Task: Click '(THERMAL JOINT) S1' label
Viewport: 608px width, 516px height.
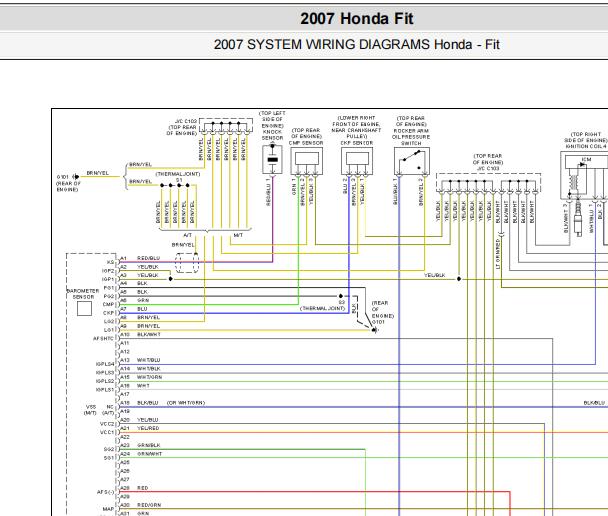Action: [x=178, y=177]
